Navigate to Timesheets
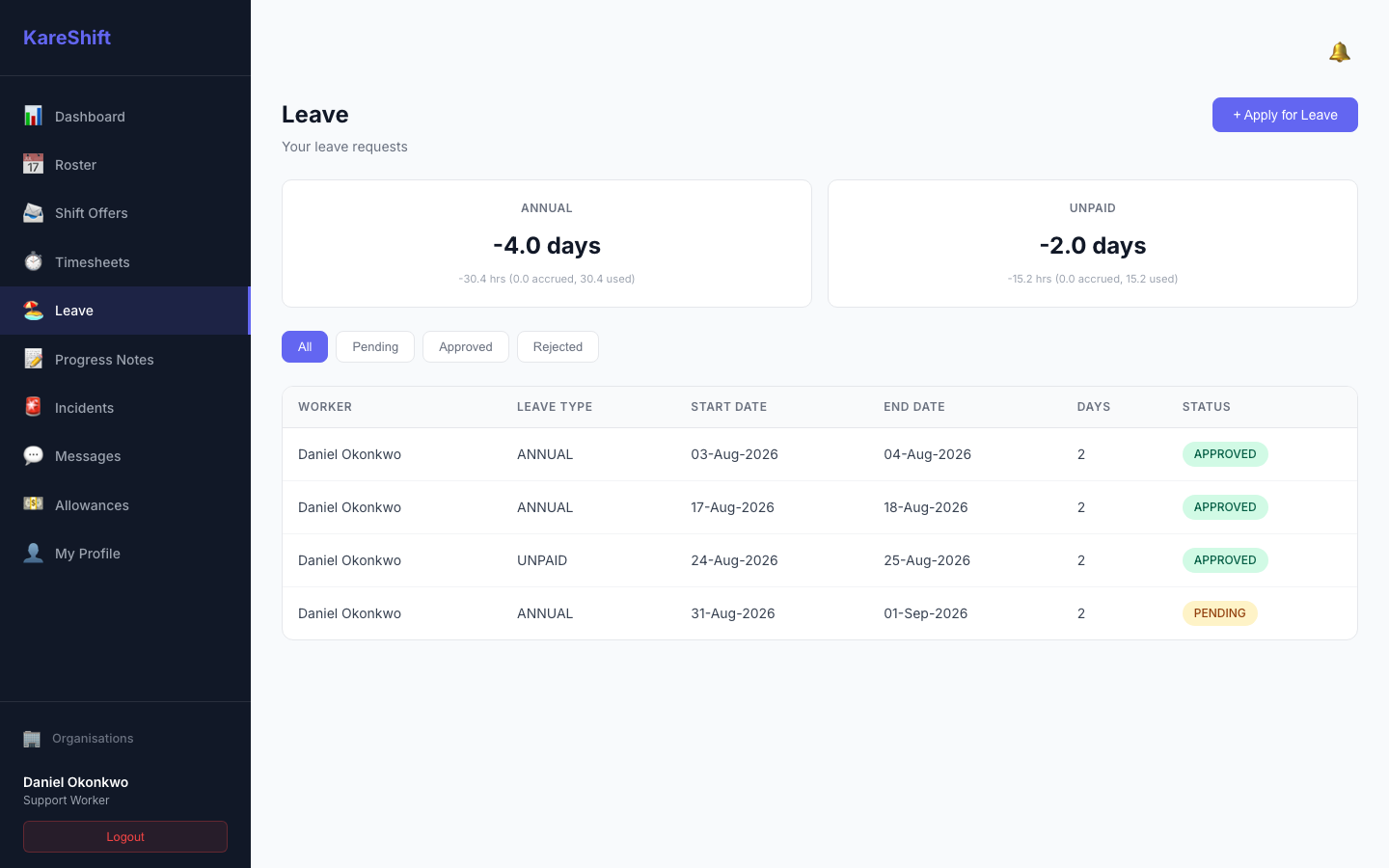1389x868 pixels. (125, 261)
